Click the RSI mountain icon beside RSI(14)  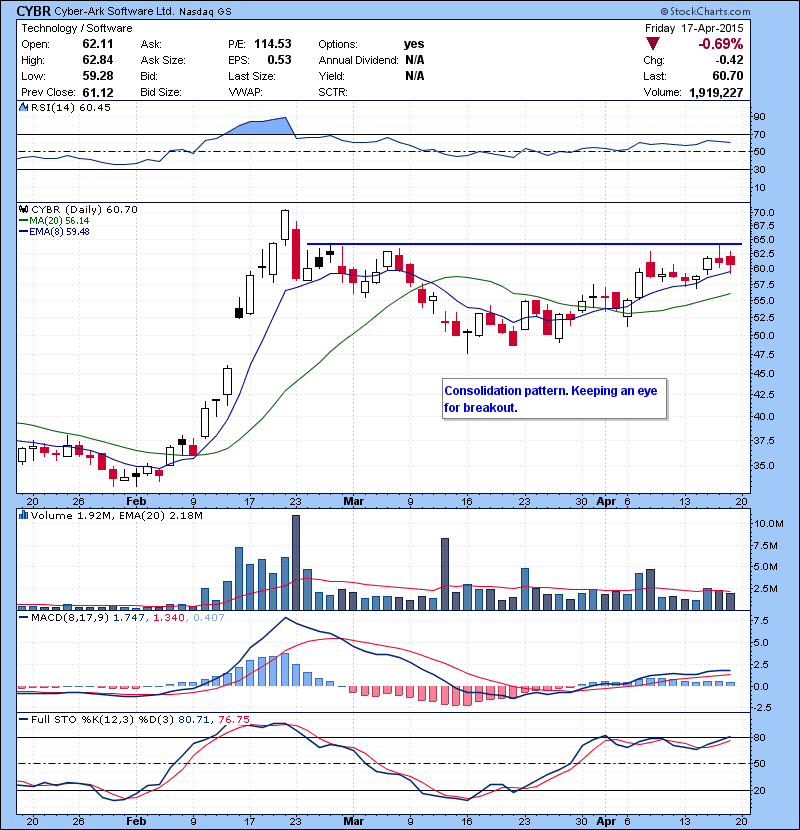(24, 107)
